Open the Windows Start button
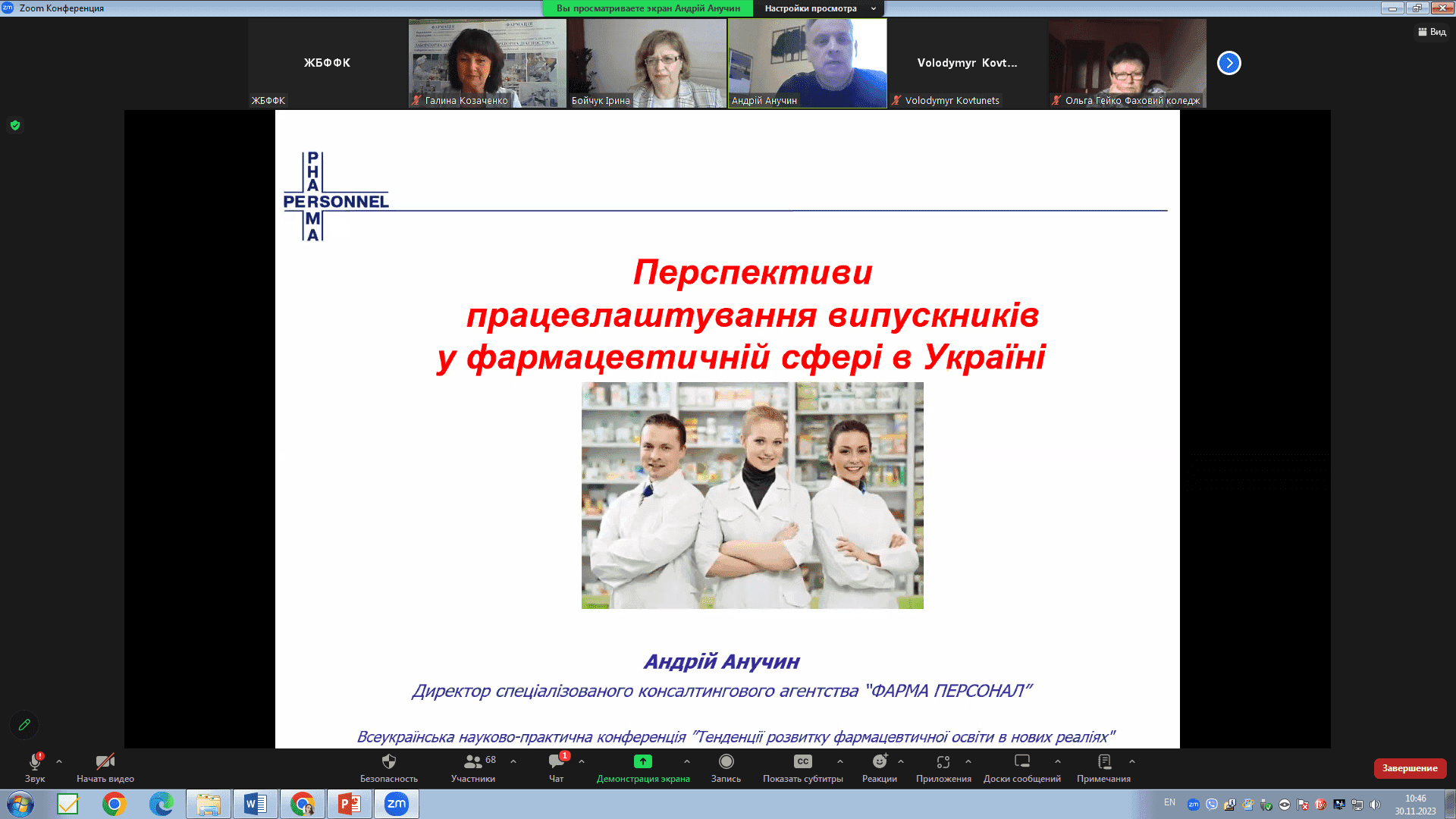 20,804
